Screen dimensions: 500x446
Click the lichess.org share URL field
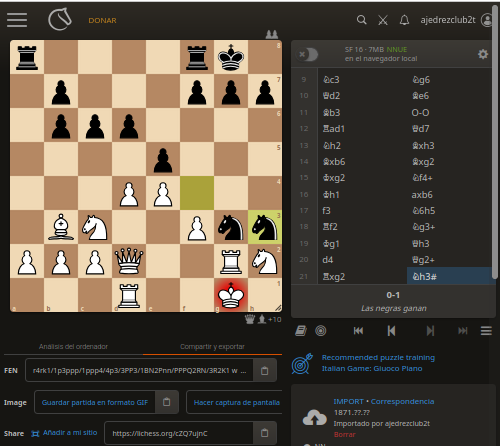pyautogui.click(x=179, y=433)
